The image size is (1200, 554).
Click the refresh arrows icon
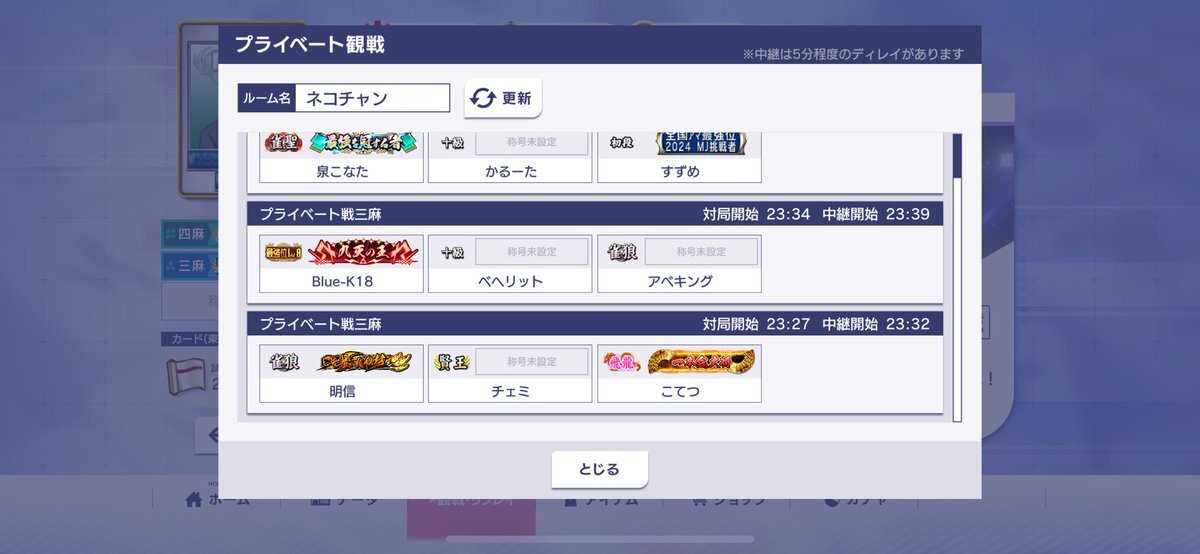pyautogui.click(x=483, y=98)
